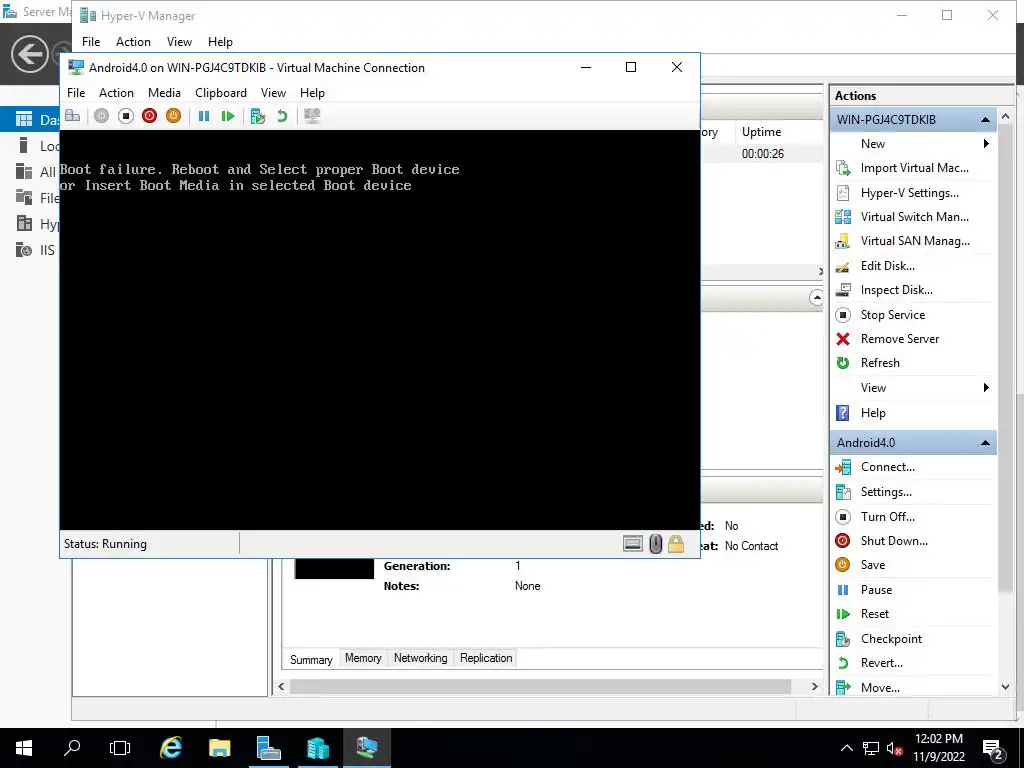Open the notification center
The height and width of the screenshot is (768, 1024).
point(993,748)
